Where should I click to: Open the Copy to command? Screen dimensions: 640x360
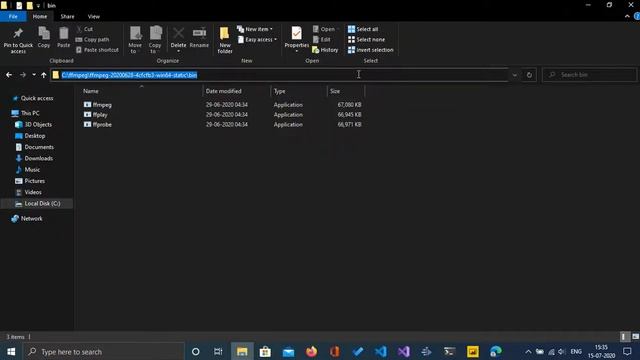point(155,40)
